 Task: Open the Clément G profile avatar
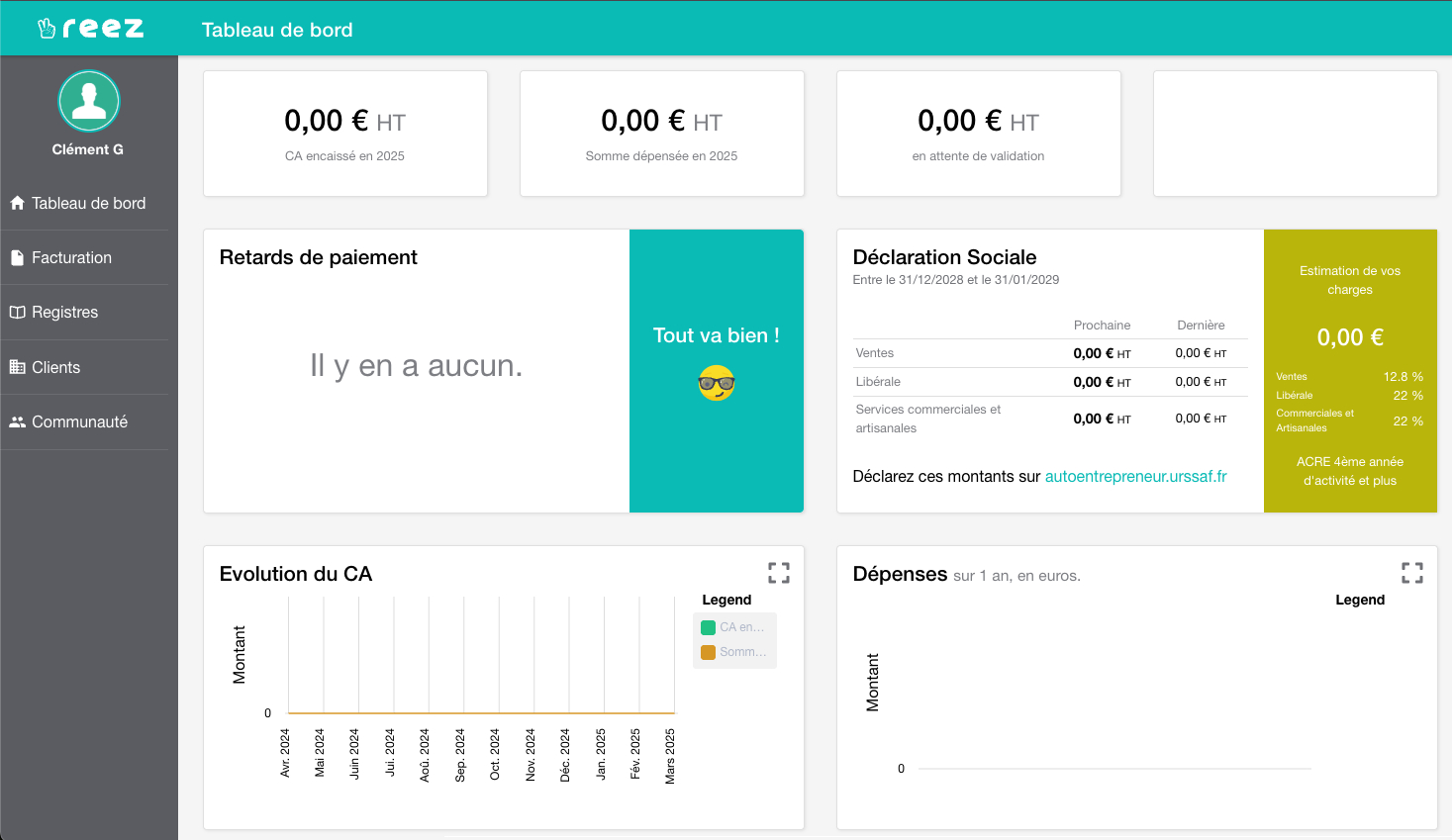89,101
